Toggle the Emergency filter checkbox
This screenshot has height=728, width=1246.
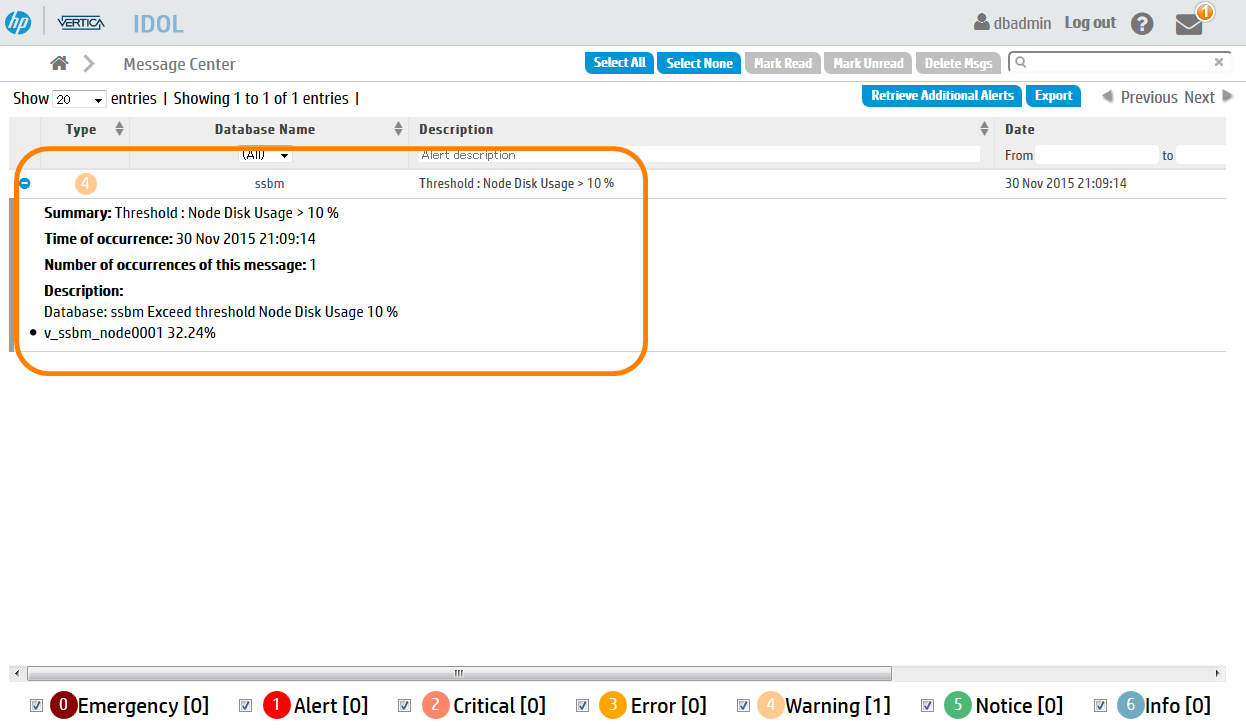[x=37, y=706]
